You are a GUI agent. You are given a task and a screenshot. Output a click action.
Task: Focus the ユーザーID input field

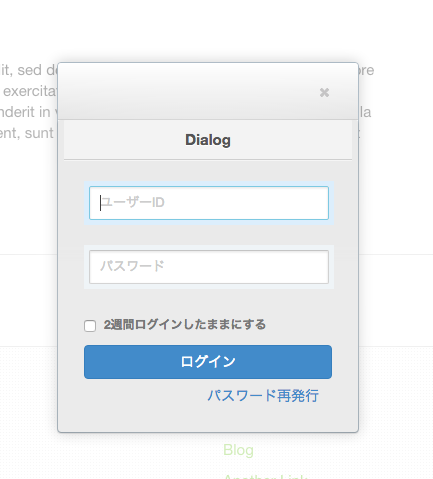[209, 203]
